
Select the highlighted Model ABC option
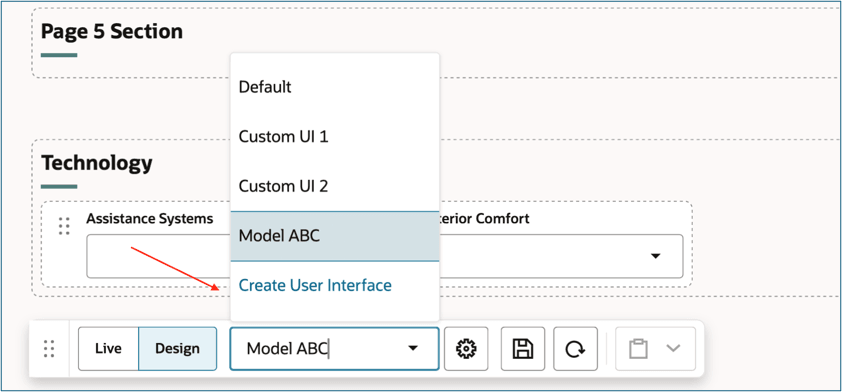coord(335,236)
